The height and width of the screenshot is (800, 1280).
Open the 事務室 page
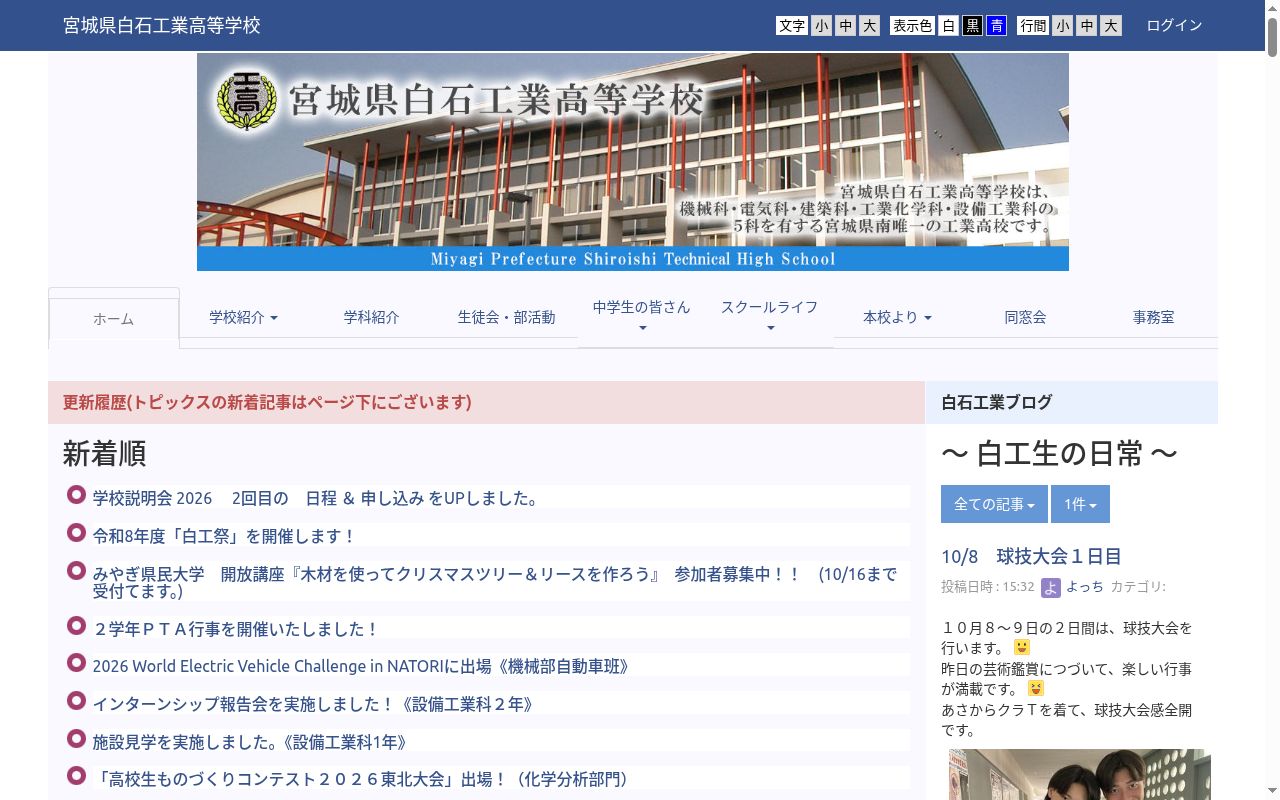point(1153,317)
